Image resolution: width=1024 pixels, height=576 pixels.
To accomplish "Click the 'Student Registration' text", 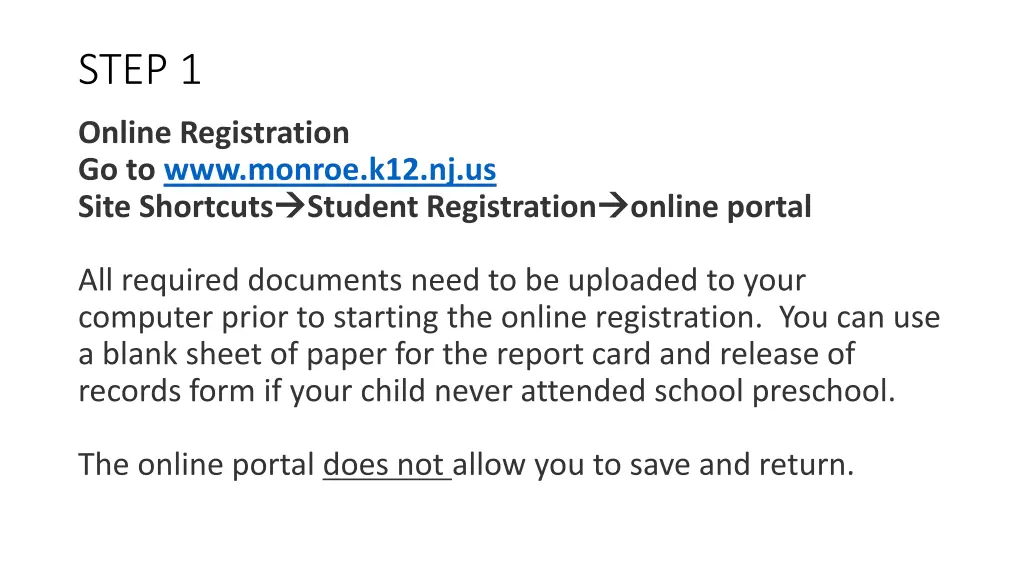I will 452,207.
